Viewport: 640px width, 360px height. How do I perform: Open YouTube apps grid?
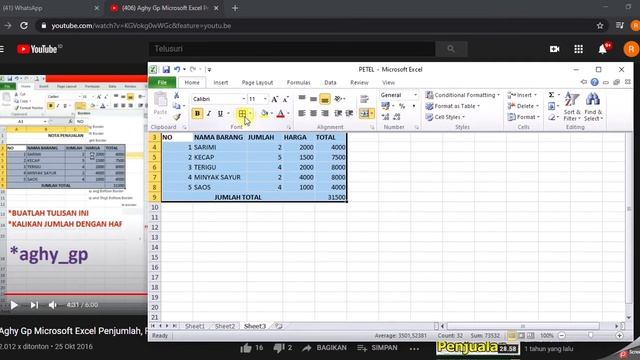(578, 49)
